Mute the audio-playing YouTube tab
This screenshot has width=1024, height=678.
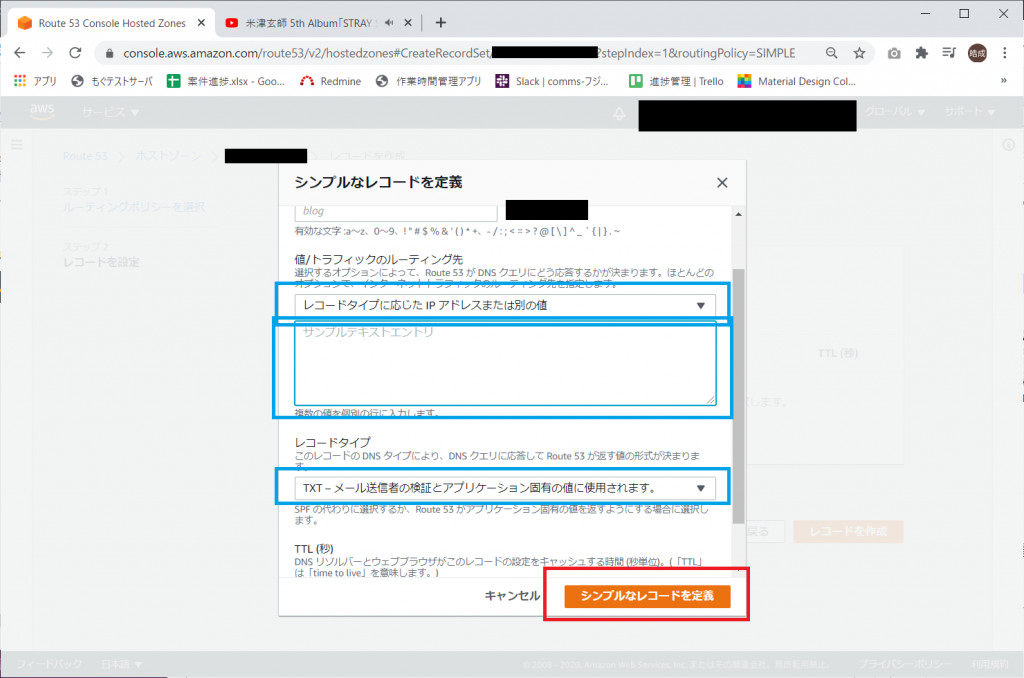point(389,23)
